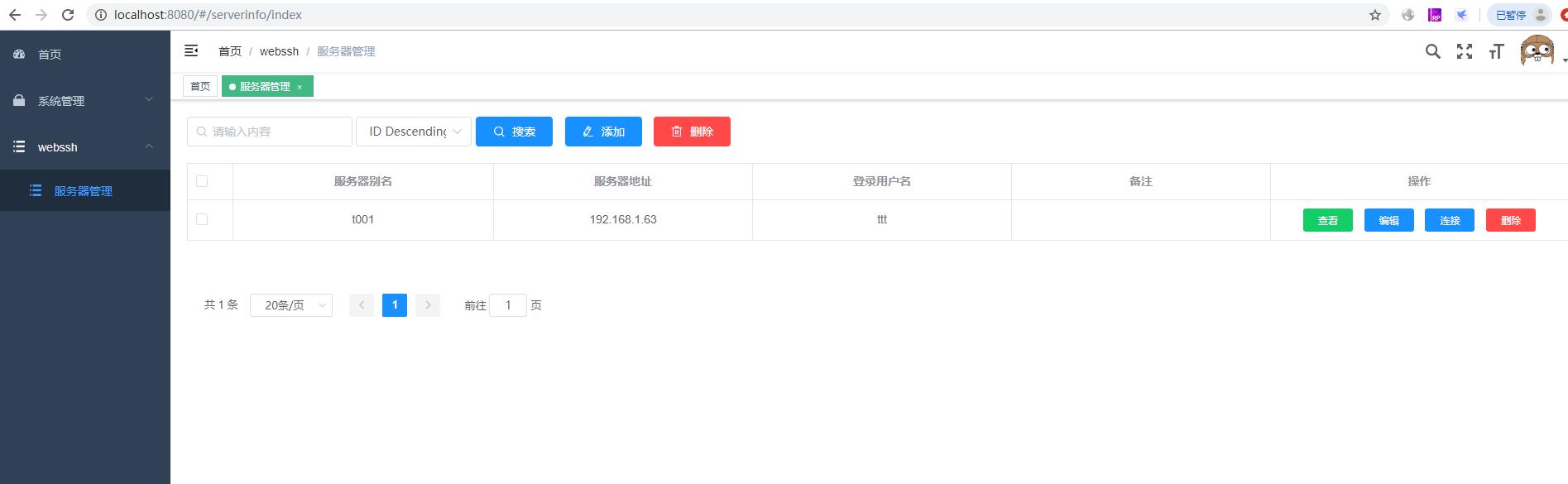Screen dimensions: 1568x484
Task: Go forward in browser history
Action: (x=41, y=15)
